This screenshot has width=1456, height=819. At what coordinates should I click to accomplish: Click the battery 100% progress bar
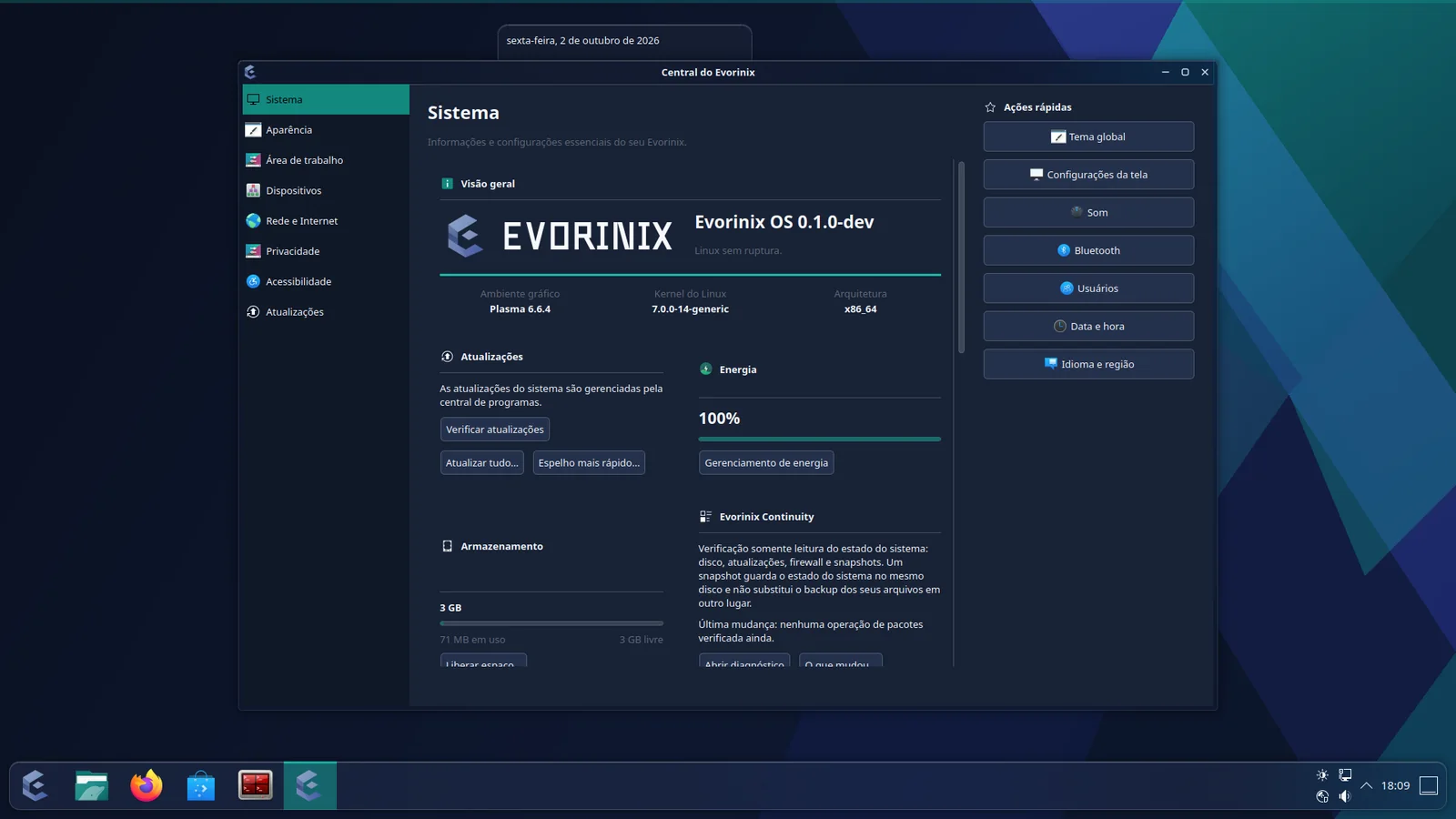(820, 439)
